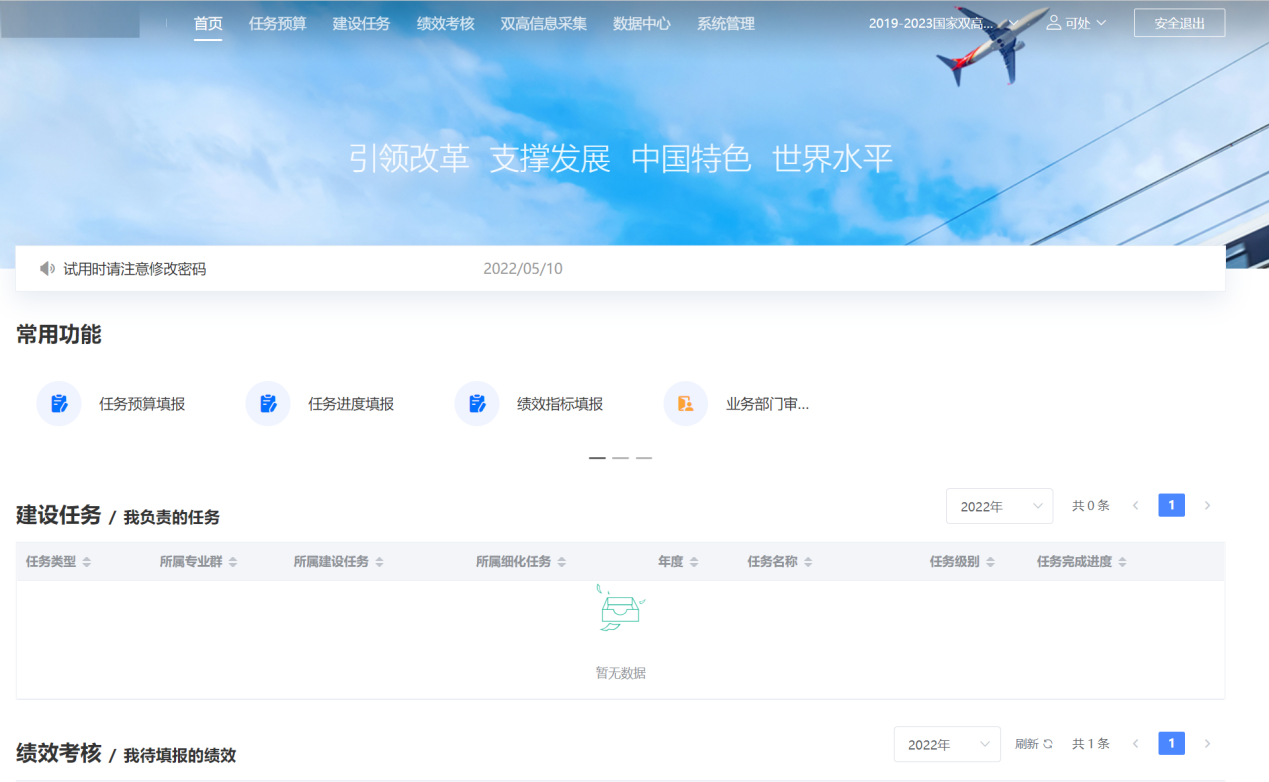Open the 试用时请注意修改密码 notice

point(134,269)
